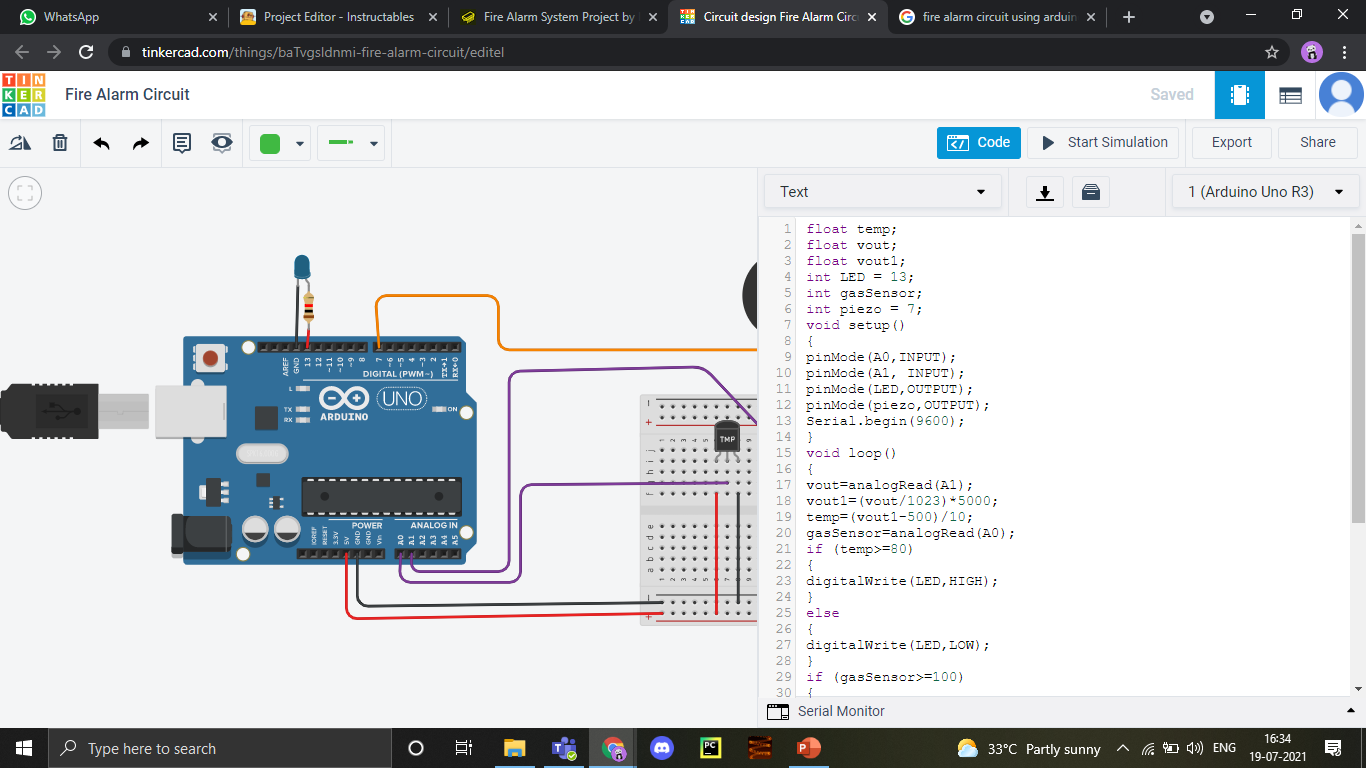Open the wire type dropdown
The image size is (1366, 768).
click(351, 144)
